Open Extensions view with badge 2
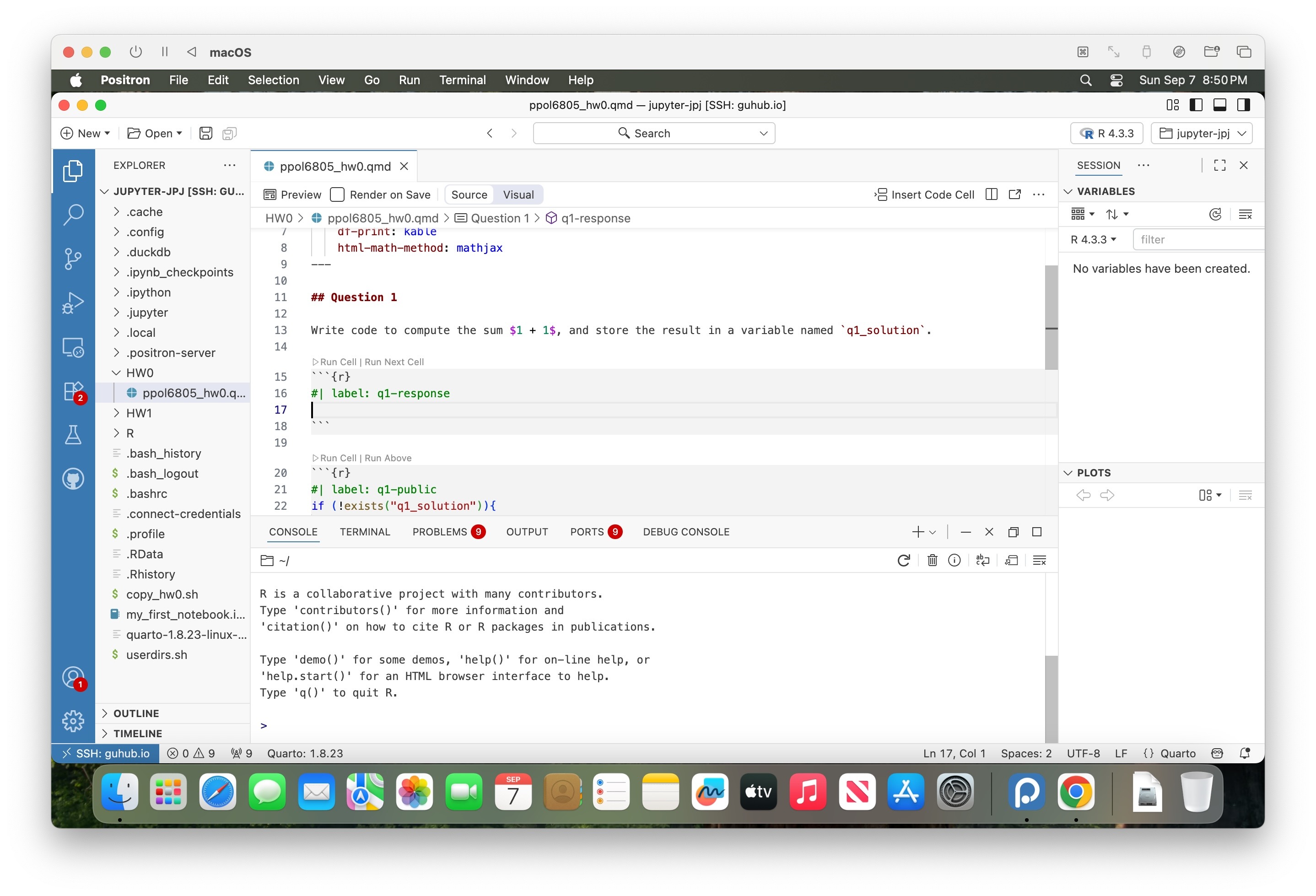Image resolution: width=1316 pixels, height=896 pixels. 73,391
